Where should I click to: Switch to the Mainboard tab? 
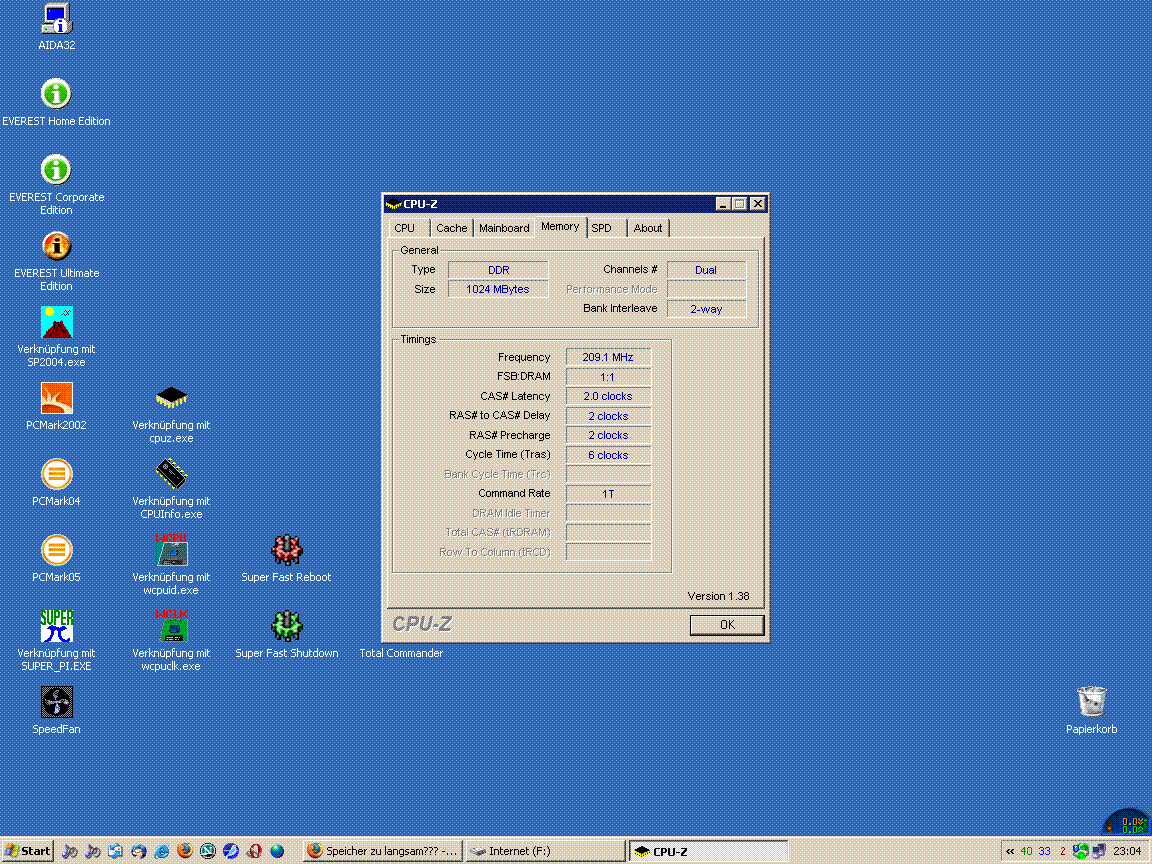pyautogui.click(x=504, y=228)
